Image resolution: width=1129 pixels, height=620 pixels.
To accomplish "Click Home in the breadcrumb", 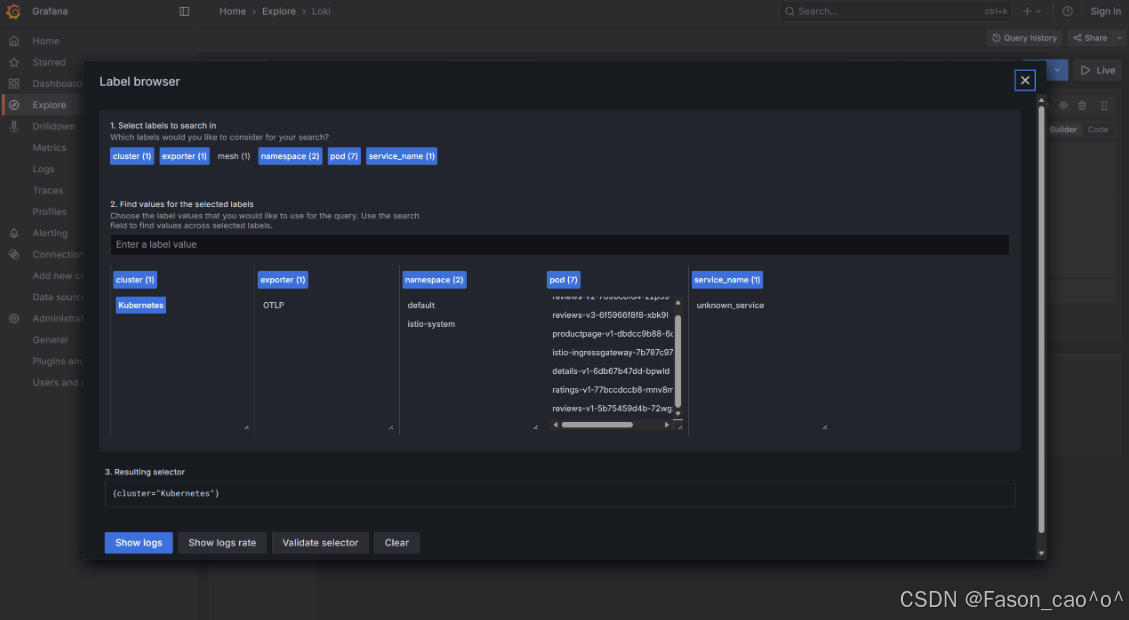I will [x=233, y=12].
